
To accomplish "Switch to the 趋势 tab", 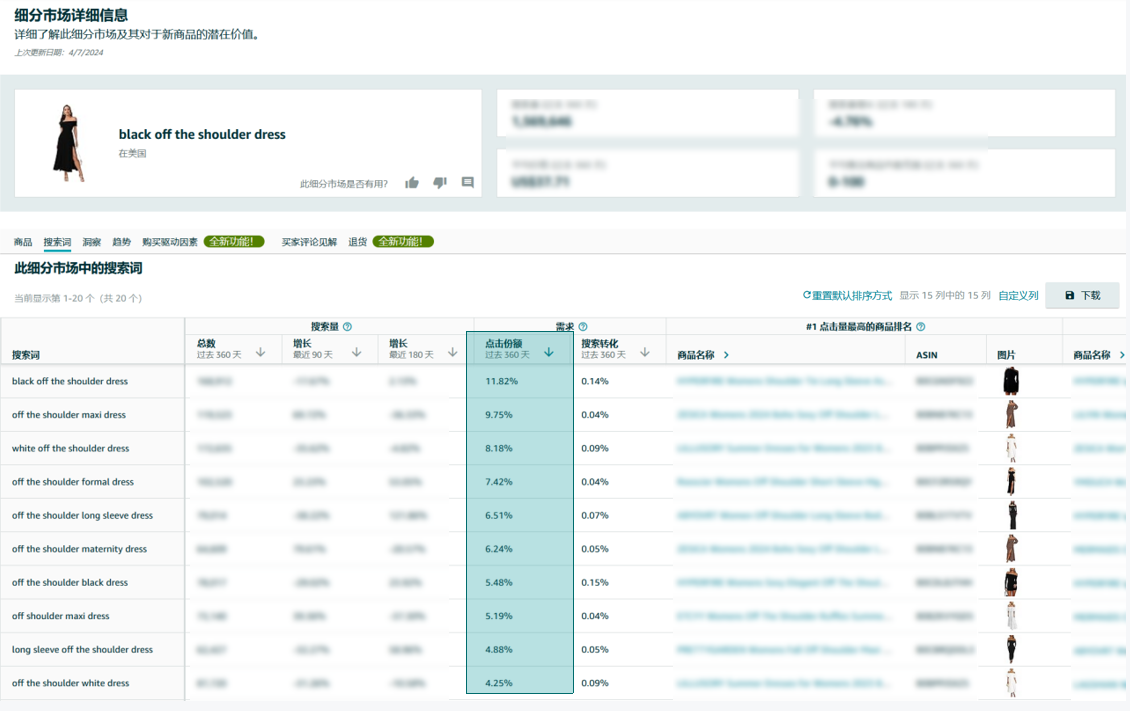I will tap(121, 242).
